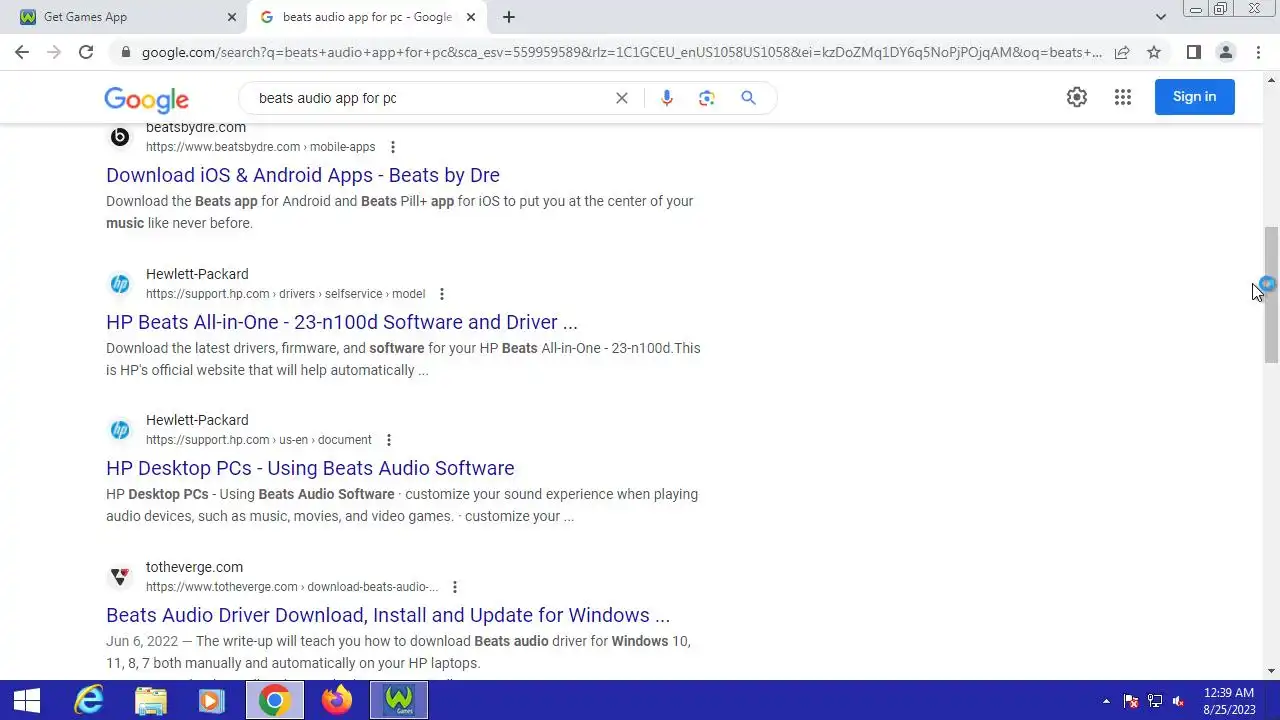The height and width of the screenshot is (720, 1280).
Task: Click the muted volume tray icon
Action: coord(1179,701)
